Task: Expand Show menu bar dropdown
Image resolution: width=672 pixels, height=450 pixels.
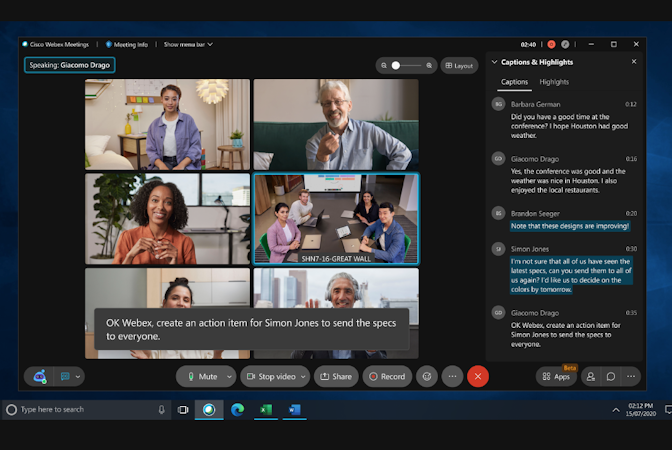Action: [x=188, y=45]
